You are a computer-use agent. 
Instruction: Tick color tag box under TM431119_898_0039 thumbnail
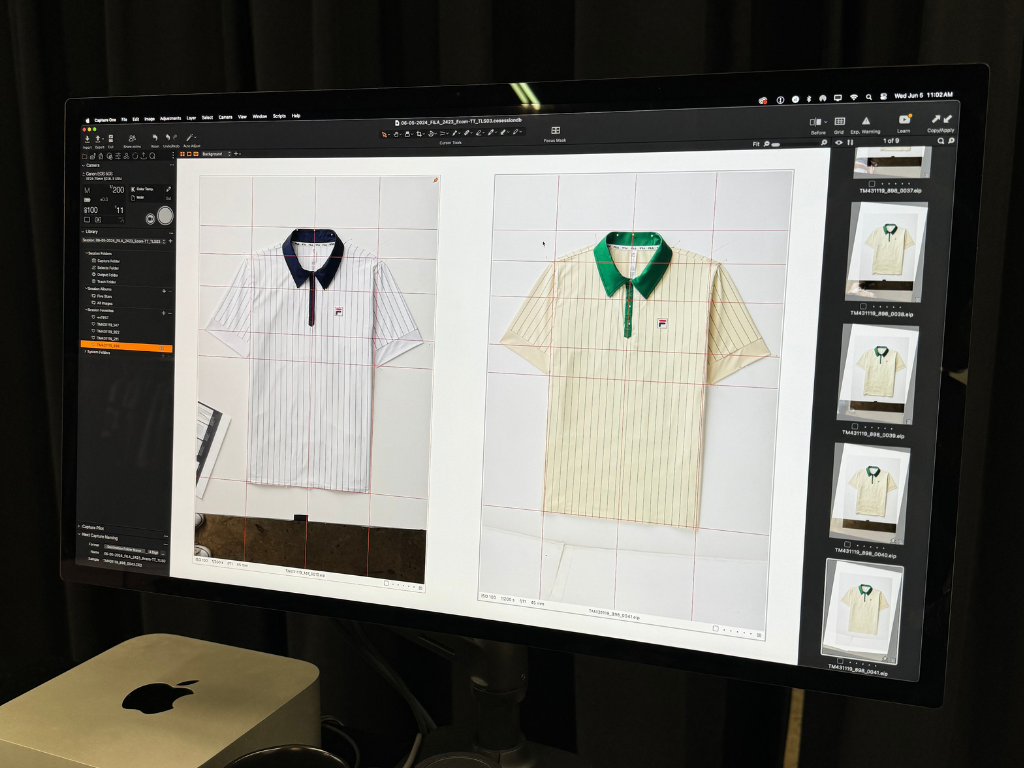[x=855, y=426]
